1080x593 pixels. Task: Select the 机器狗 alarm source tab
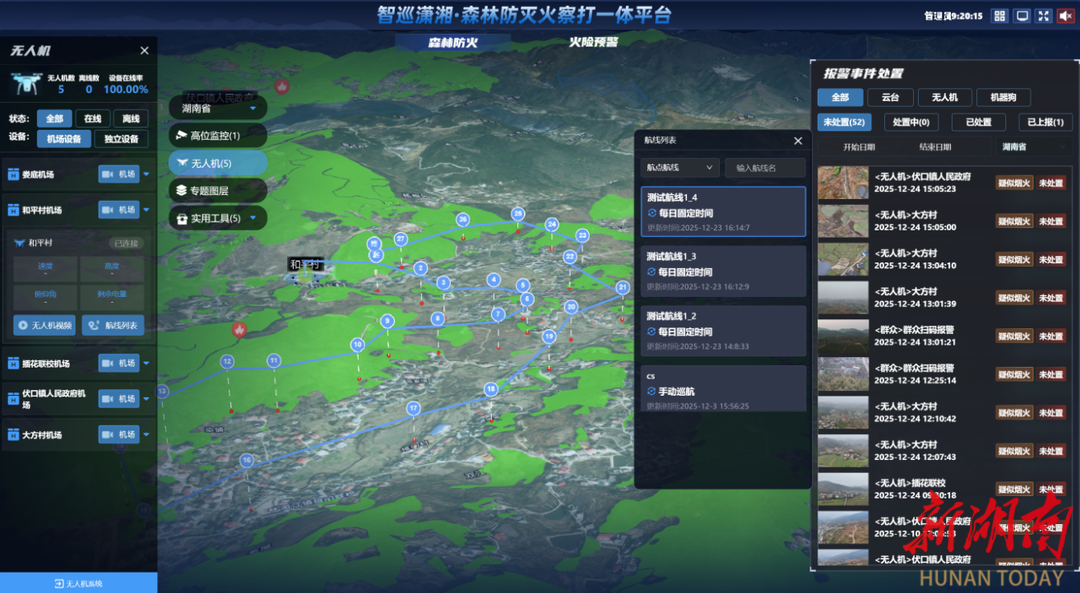(x=1003, y=97)
